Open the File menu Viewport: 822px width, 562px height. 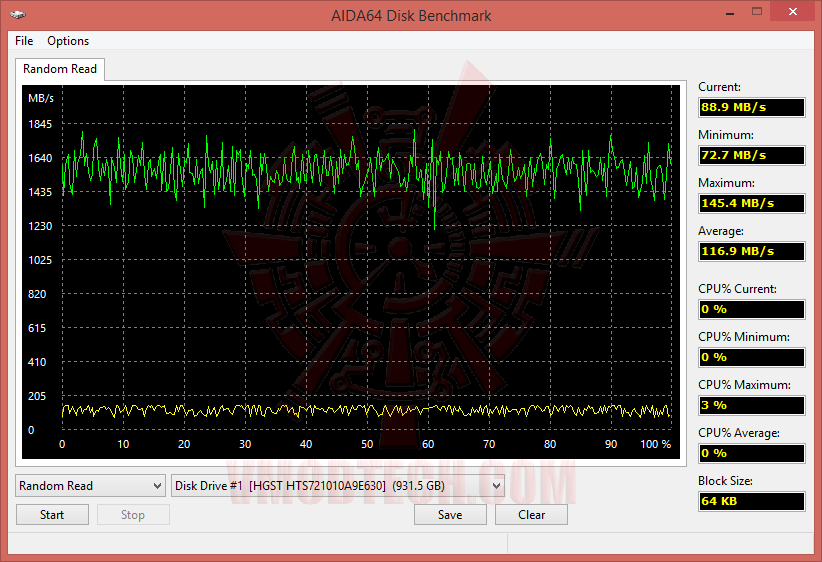[x=24, y=41]
